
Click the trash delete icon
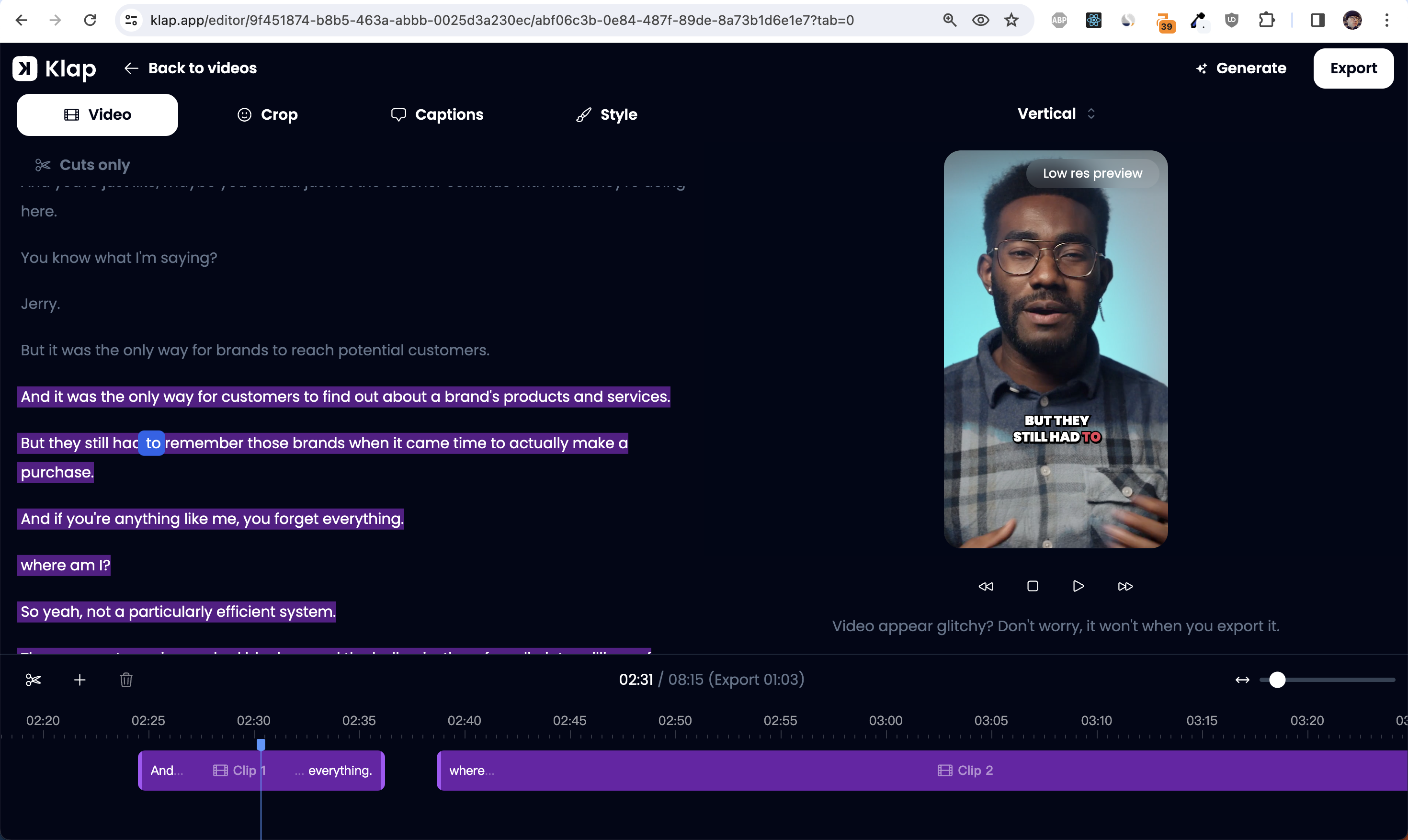click(x=126, y=680)
